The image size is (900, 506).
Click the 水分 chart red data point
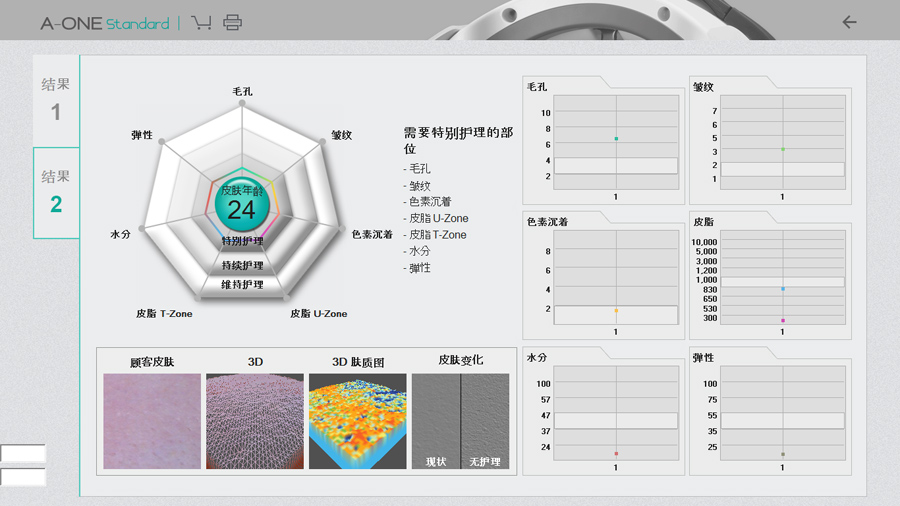(616, 454)
